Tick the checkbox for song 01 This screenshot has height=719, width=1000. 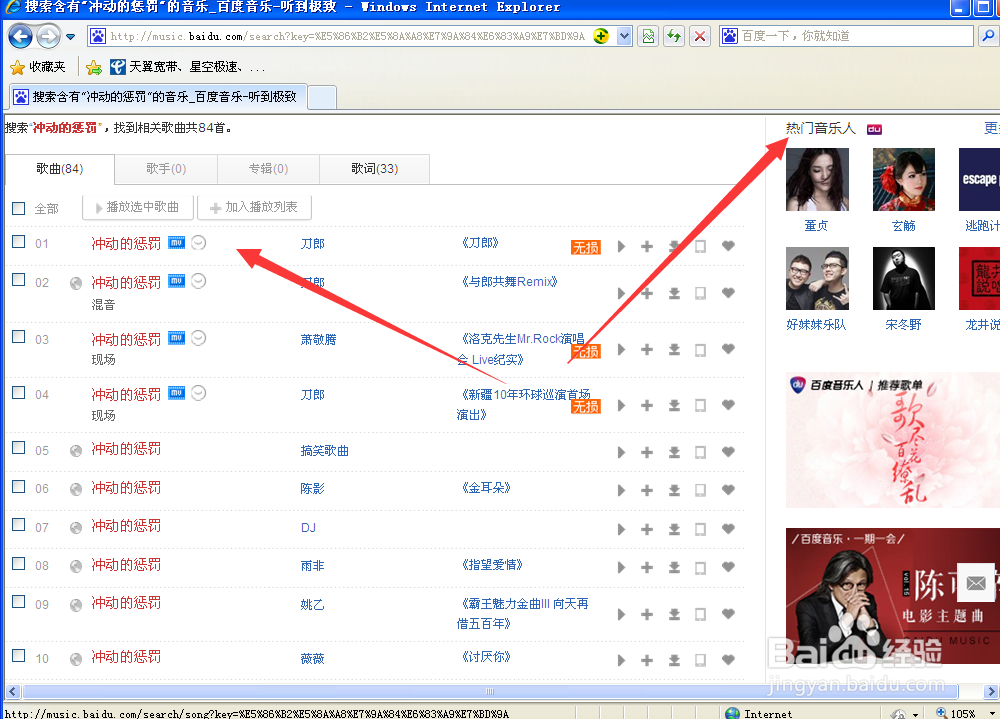(18, 242)
